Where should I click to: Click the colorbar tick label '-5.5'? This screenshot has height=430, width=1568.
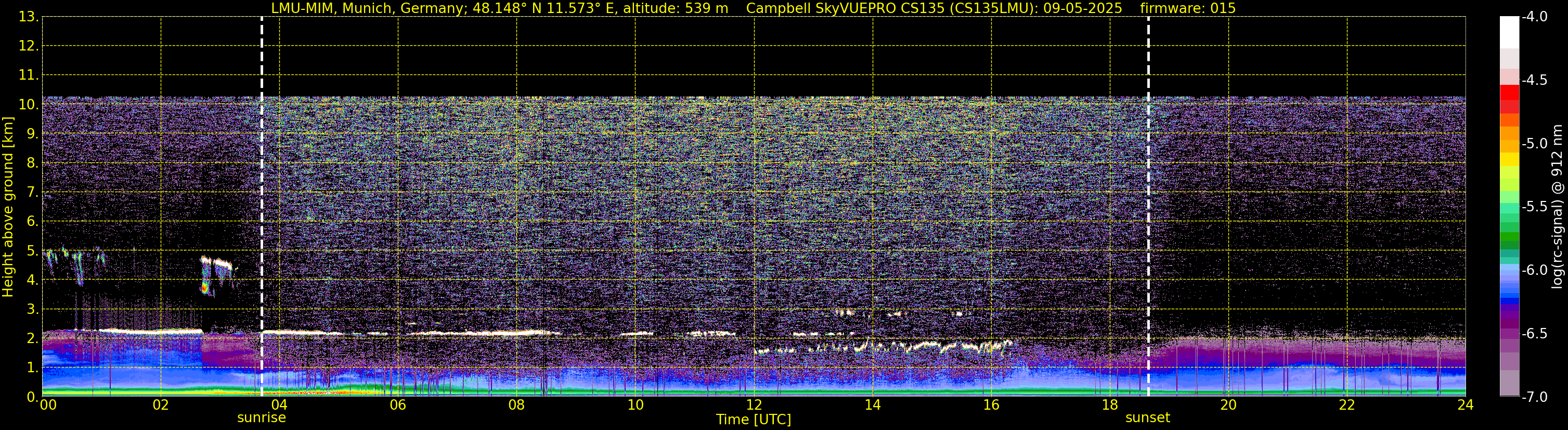tap(1534, 207)
